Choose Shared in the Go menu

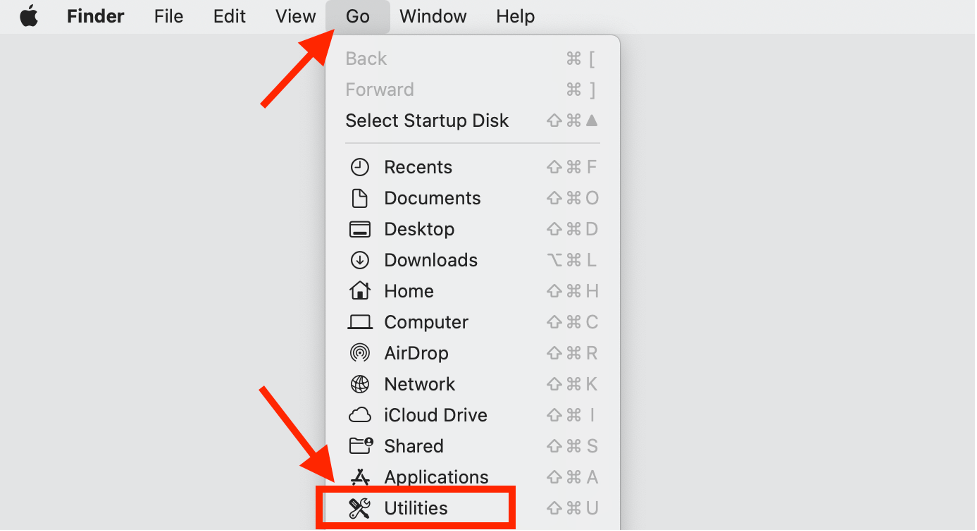(413, 446)
